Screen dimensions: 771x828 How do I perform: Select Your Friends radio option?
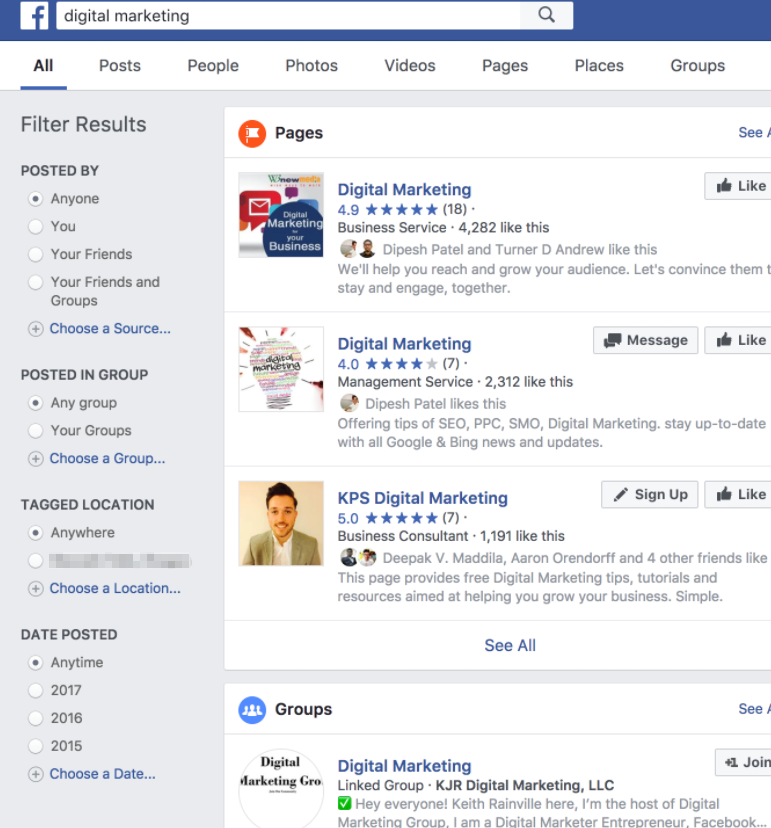pos(35,255)
